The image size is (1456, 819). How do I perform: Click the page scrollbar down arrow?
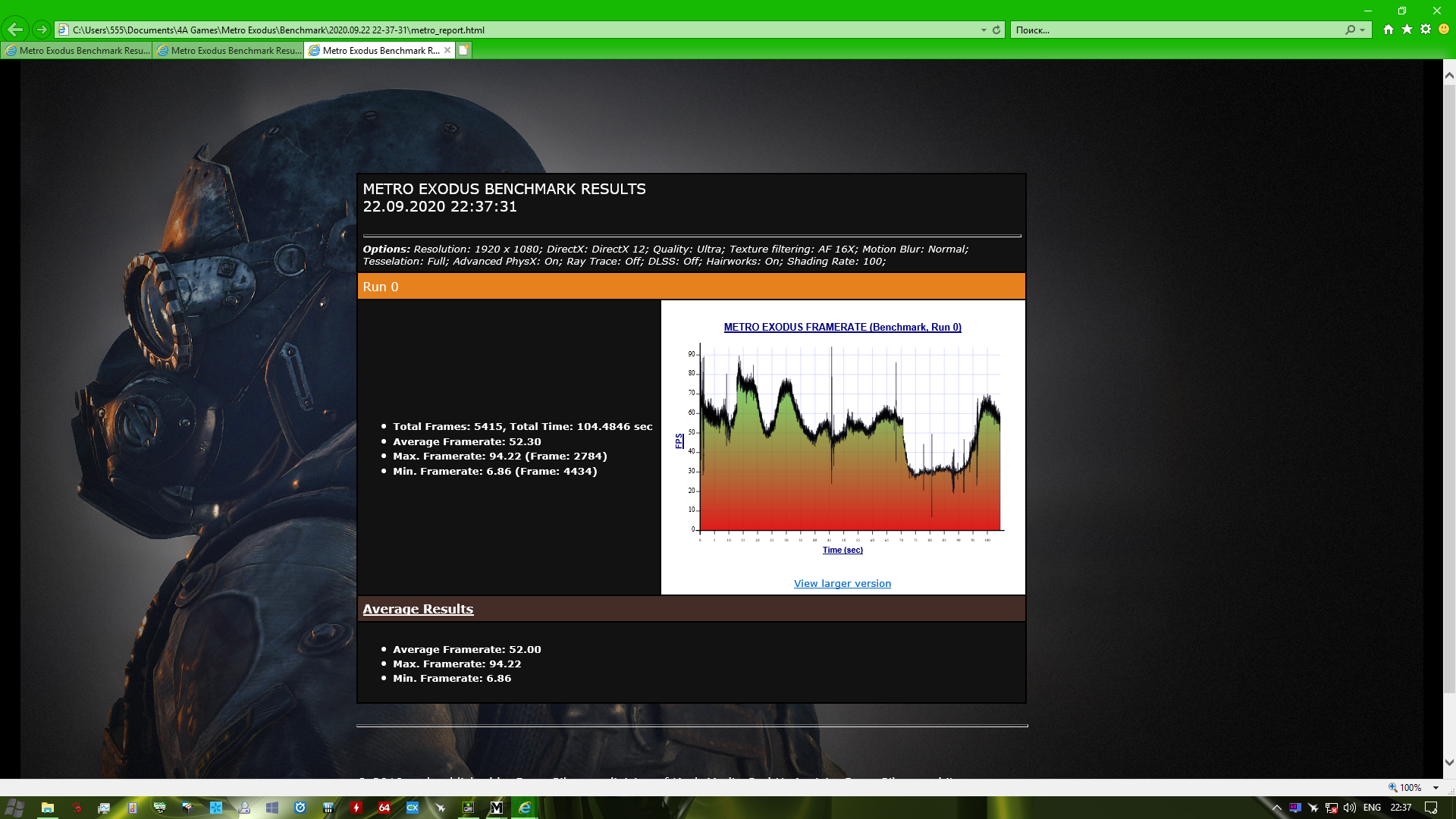pos(1449,762)
